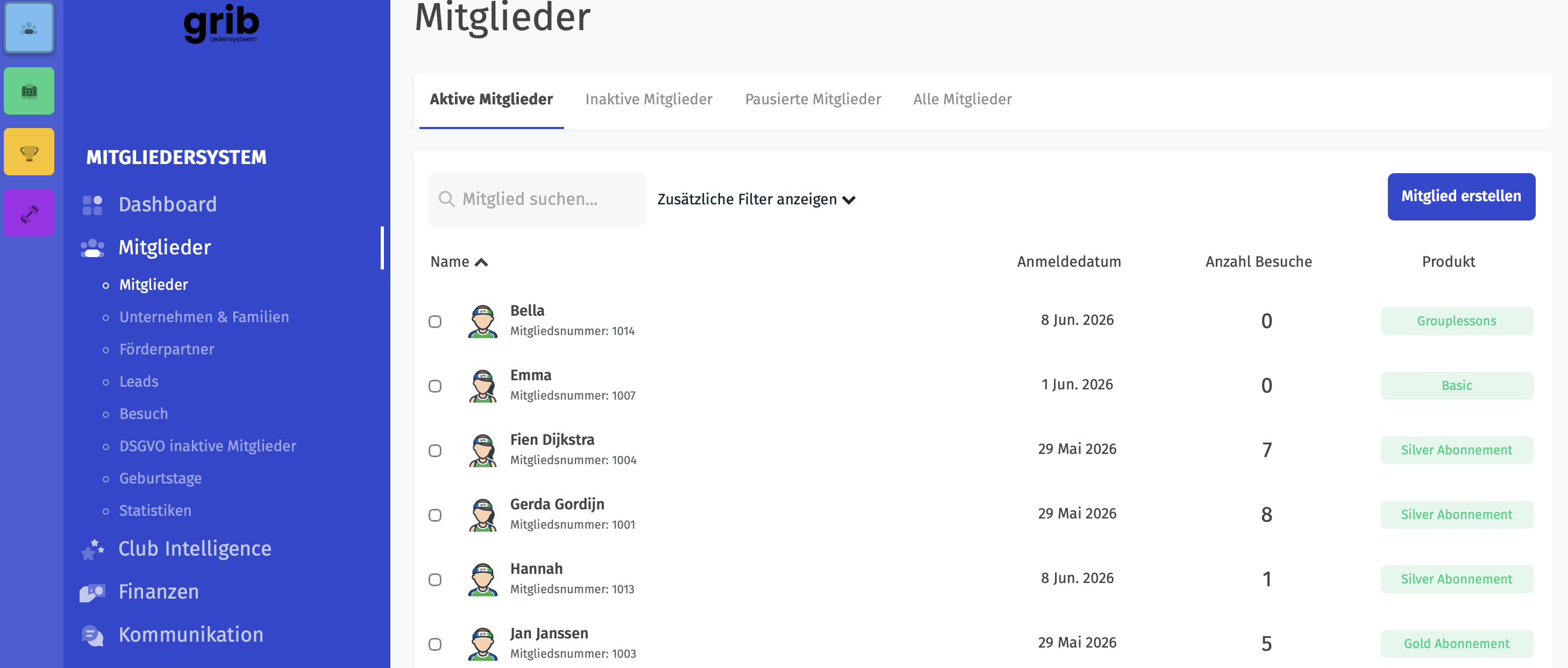Click the Finanzen sidebar icon
Image resolution: width=1568 pixels, height=668 pixels.
tap(92, 592)
